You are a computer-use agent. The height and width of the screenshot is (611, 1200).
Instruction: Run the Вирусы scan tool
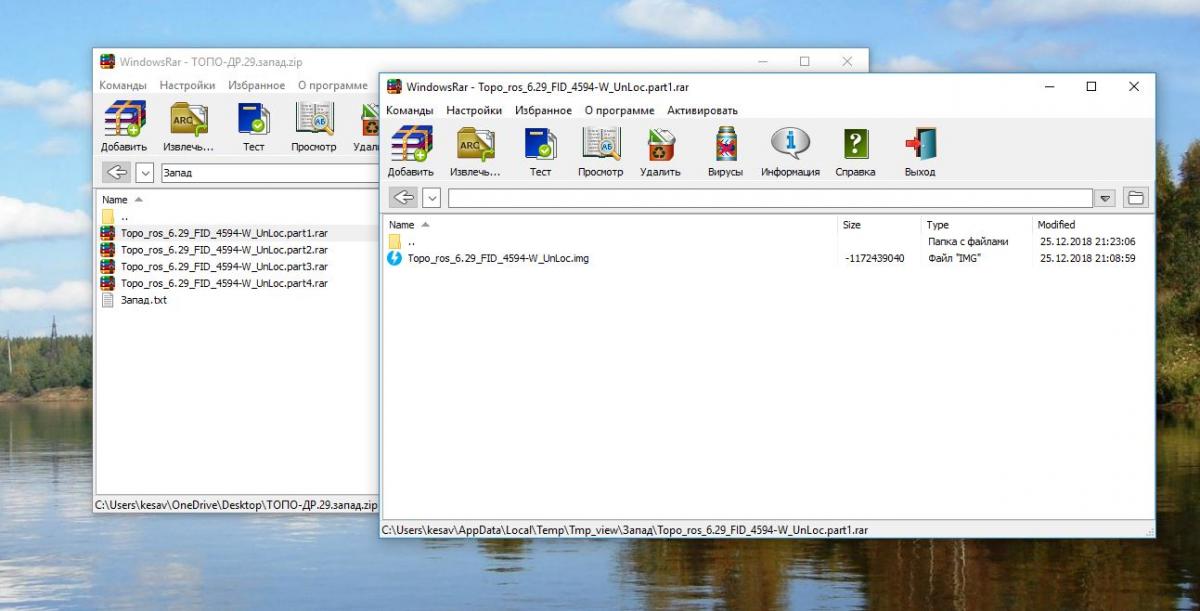[x=725, y=146]
